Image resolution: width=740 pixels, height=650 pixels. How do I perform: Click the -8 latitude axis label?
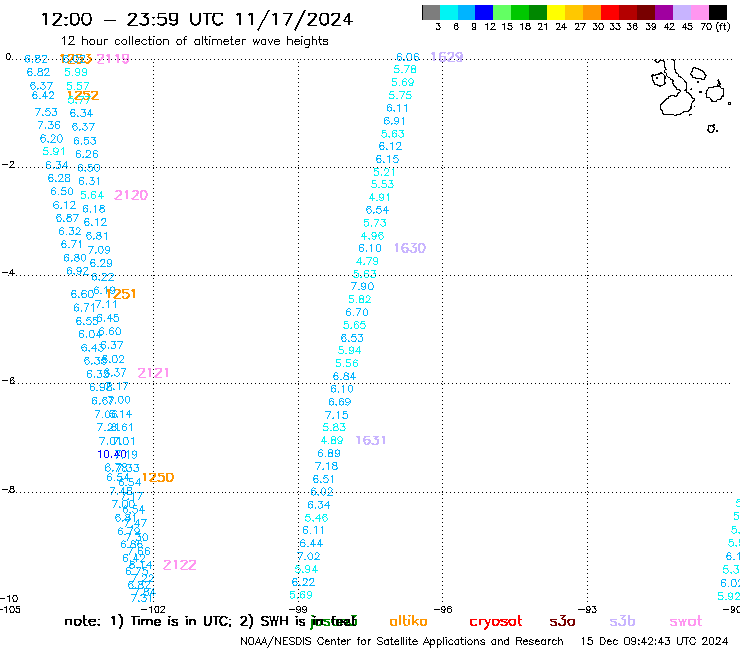(x=8, y=490)
